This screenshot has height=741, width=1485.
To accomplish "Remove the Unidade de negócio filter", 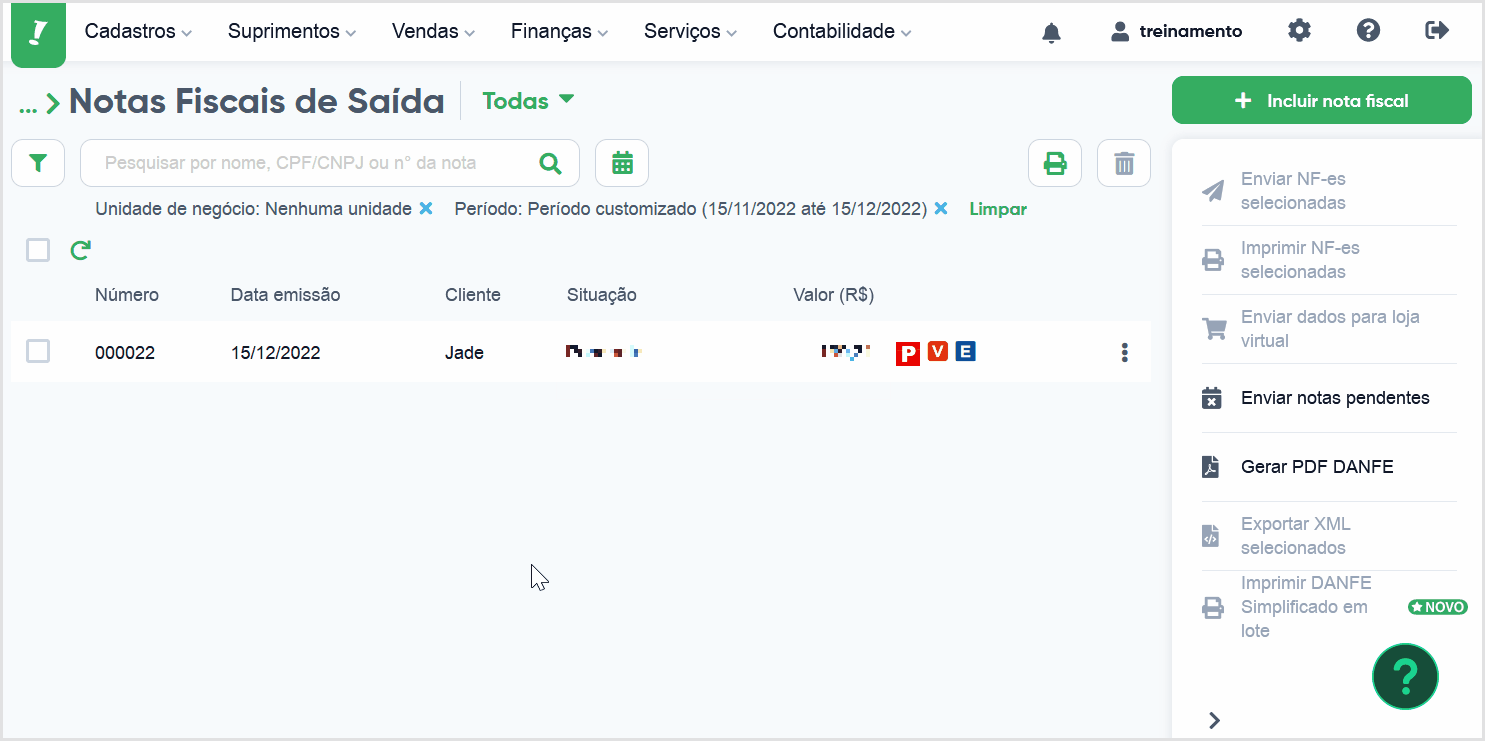I will tap(426, 209).
